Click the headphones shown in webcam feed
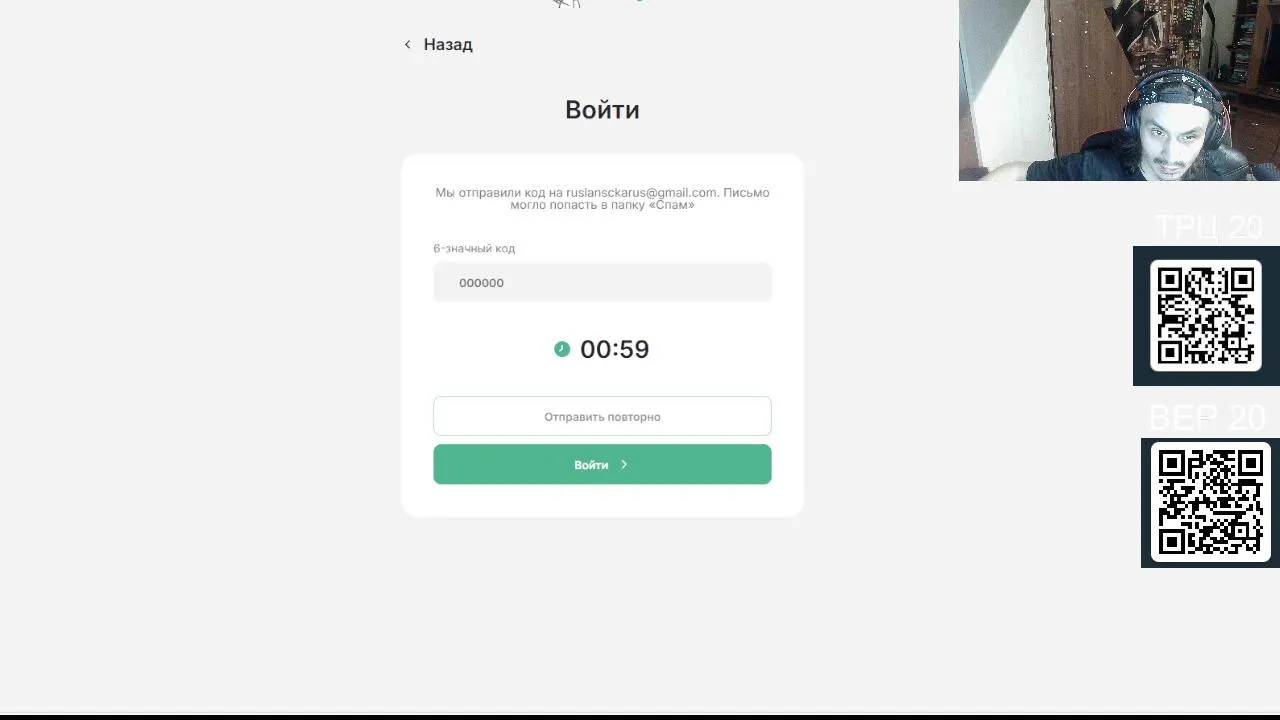The image size is (1280, 720). 1177,108
